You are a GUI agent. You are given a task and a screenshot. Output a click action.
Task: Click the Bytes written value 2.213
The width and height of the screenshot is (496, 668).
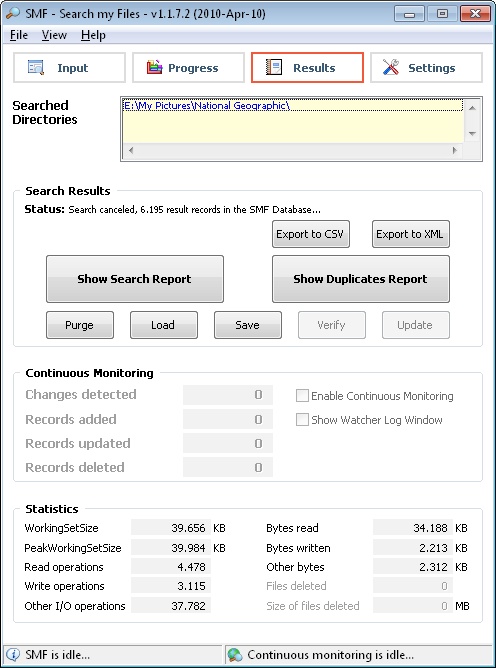pyautogui.click(x=413, y=548)
